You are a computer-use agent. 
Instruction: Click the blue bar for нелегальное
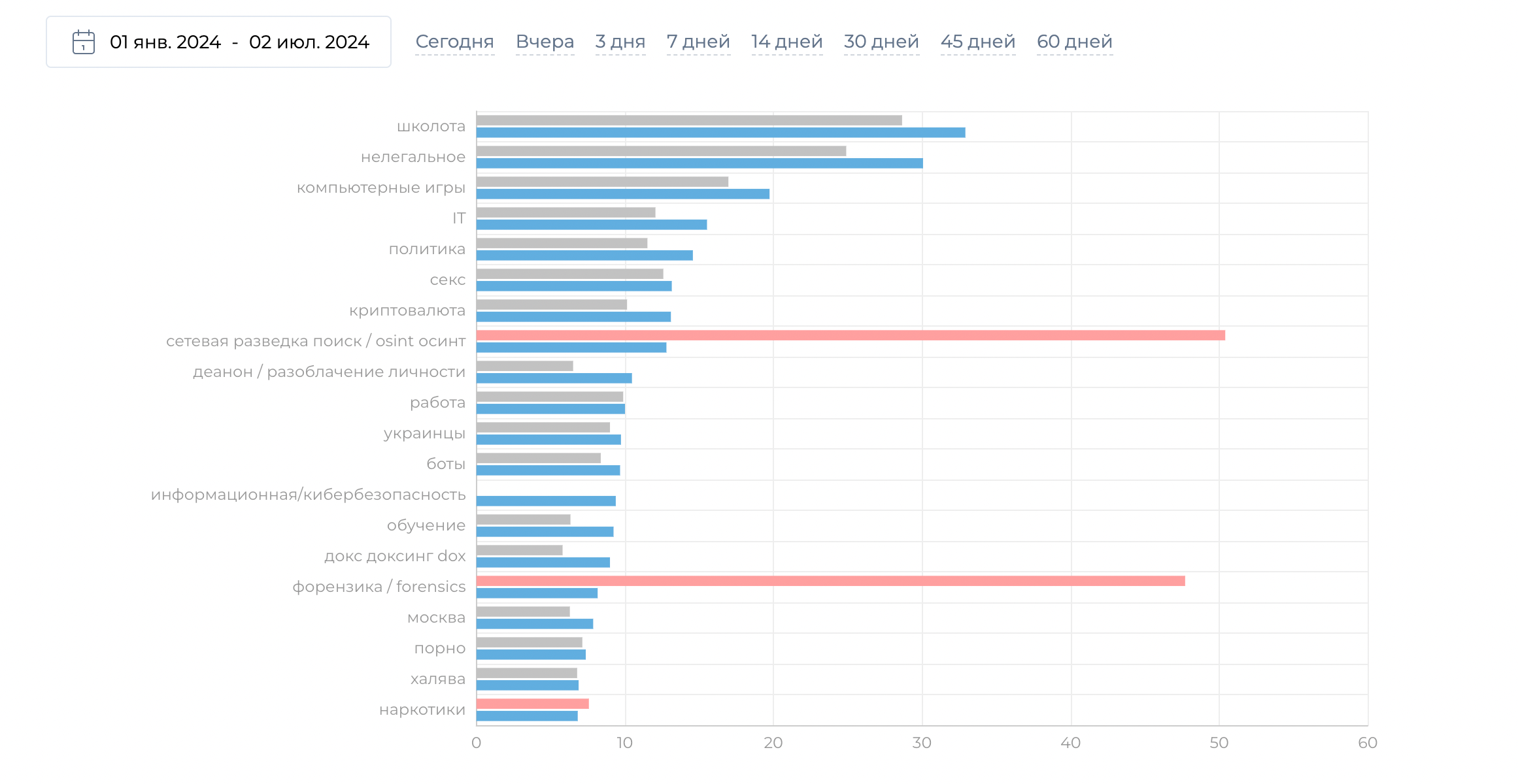(x=700, y=163)
